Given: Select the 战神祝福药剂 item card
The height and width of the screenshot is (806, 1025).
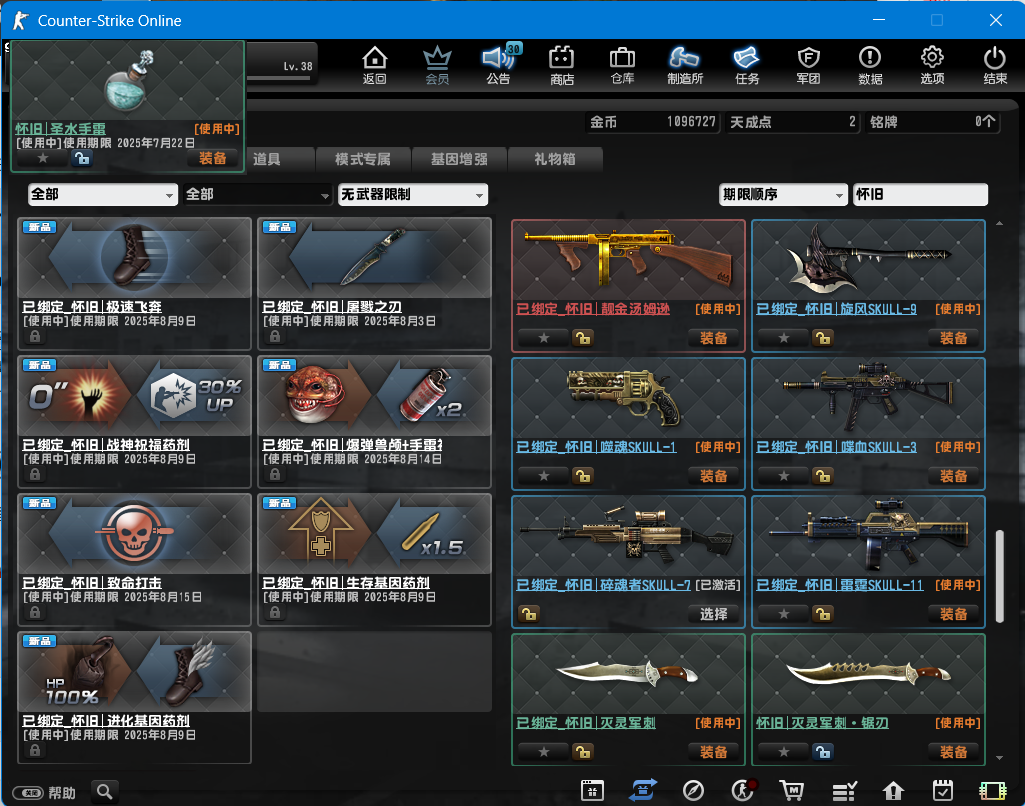Looking at the screenshot, I should [x=135, y=422].
